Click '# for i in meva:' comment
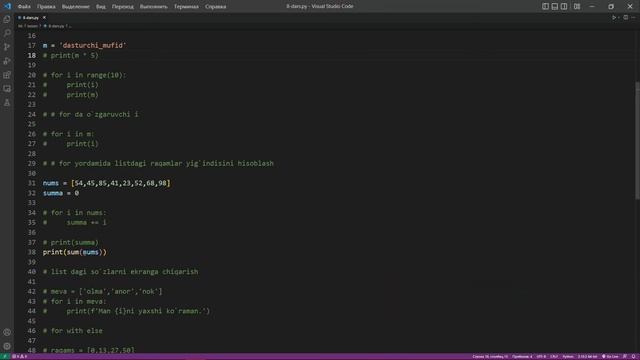Viewport: 640px width, 360px height. (74, 301)
